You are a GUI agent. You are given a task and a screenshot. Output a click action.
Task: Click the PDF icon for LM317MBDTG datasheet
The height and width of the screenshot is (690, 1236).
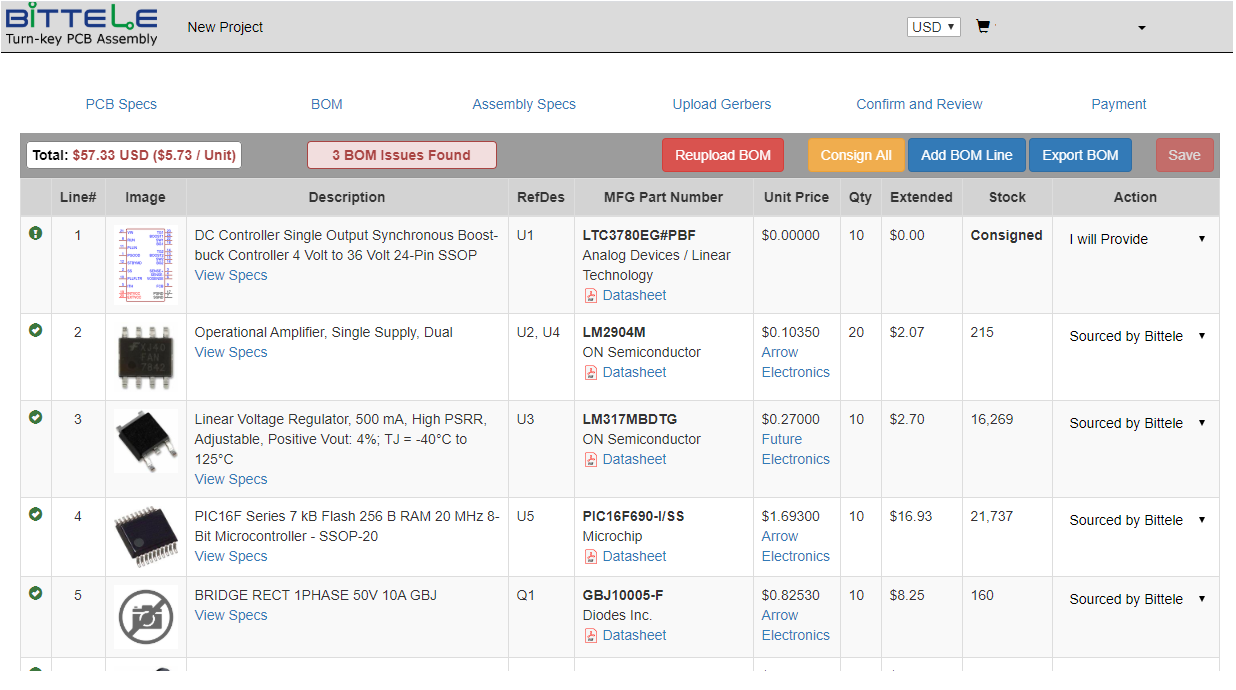[x=591, y=460]
